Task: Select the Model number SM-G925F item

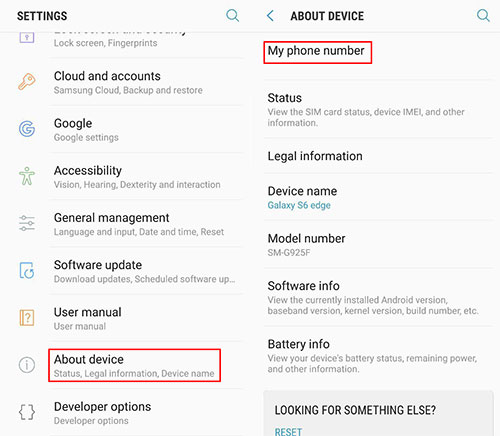Action: pos(378,245)
